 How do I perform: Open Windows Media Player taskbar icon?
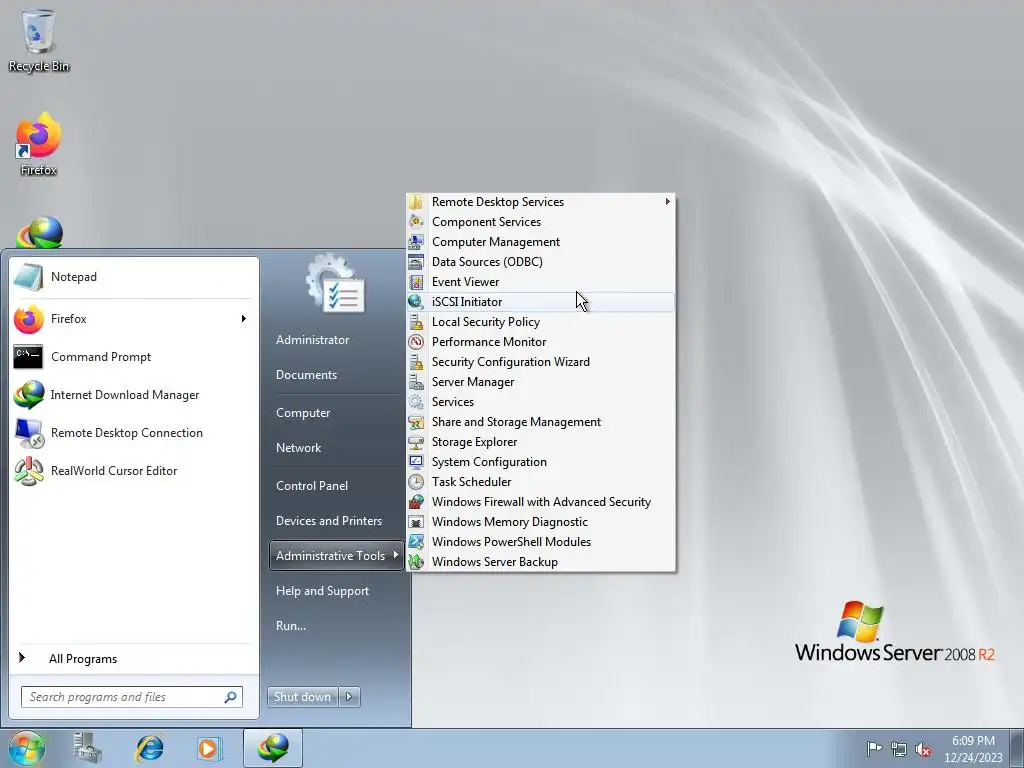point(210,748)
